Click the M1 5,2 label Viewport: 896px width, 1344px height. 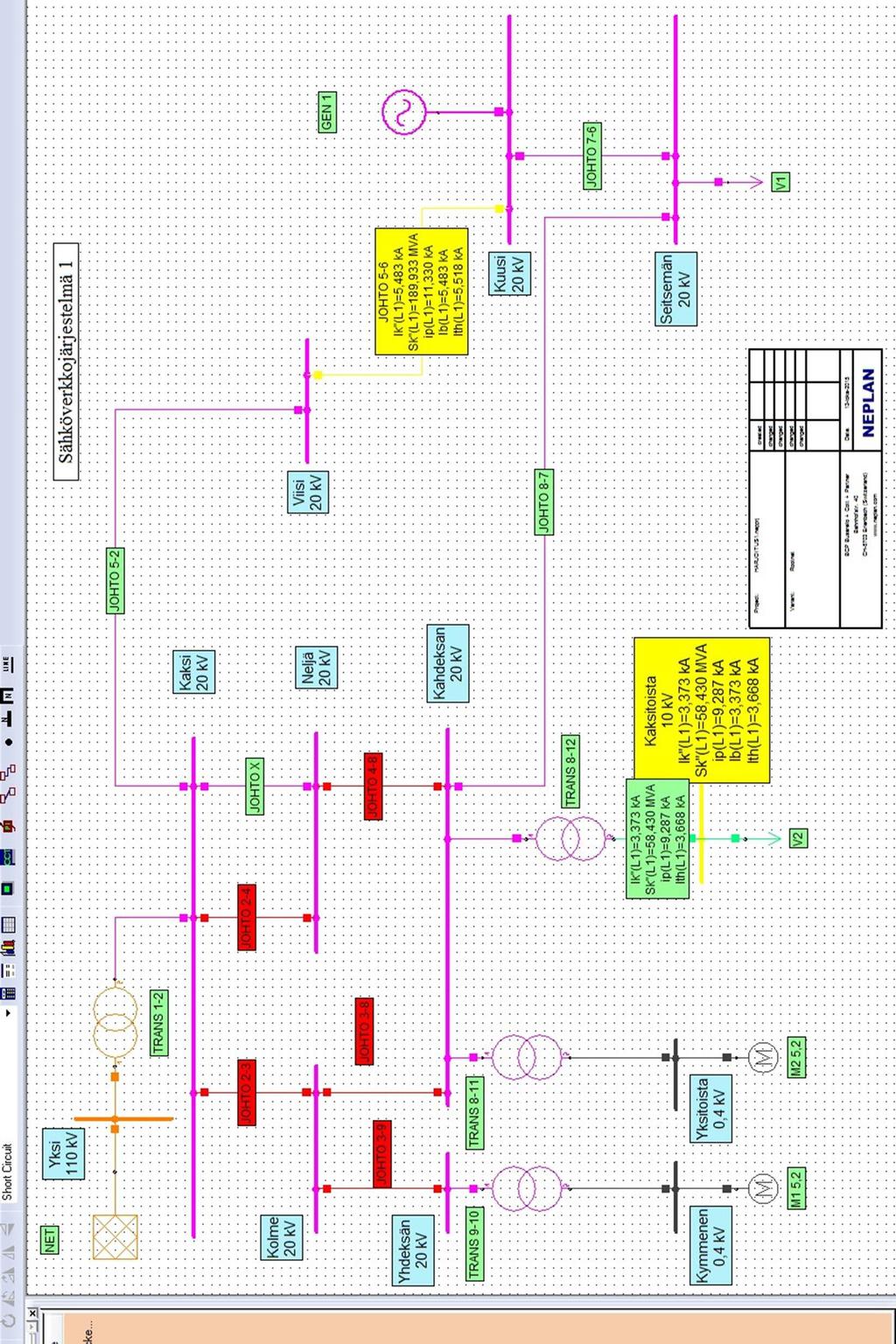point(796,1188)
